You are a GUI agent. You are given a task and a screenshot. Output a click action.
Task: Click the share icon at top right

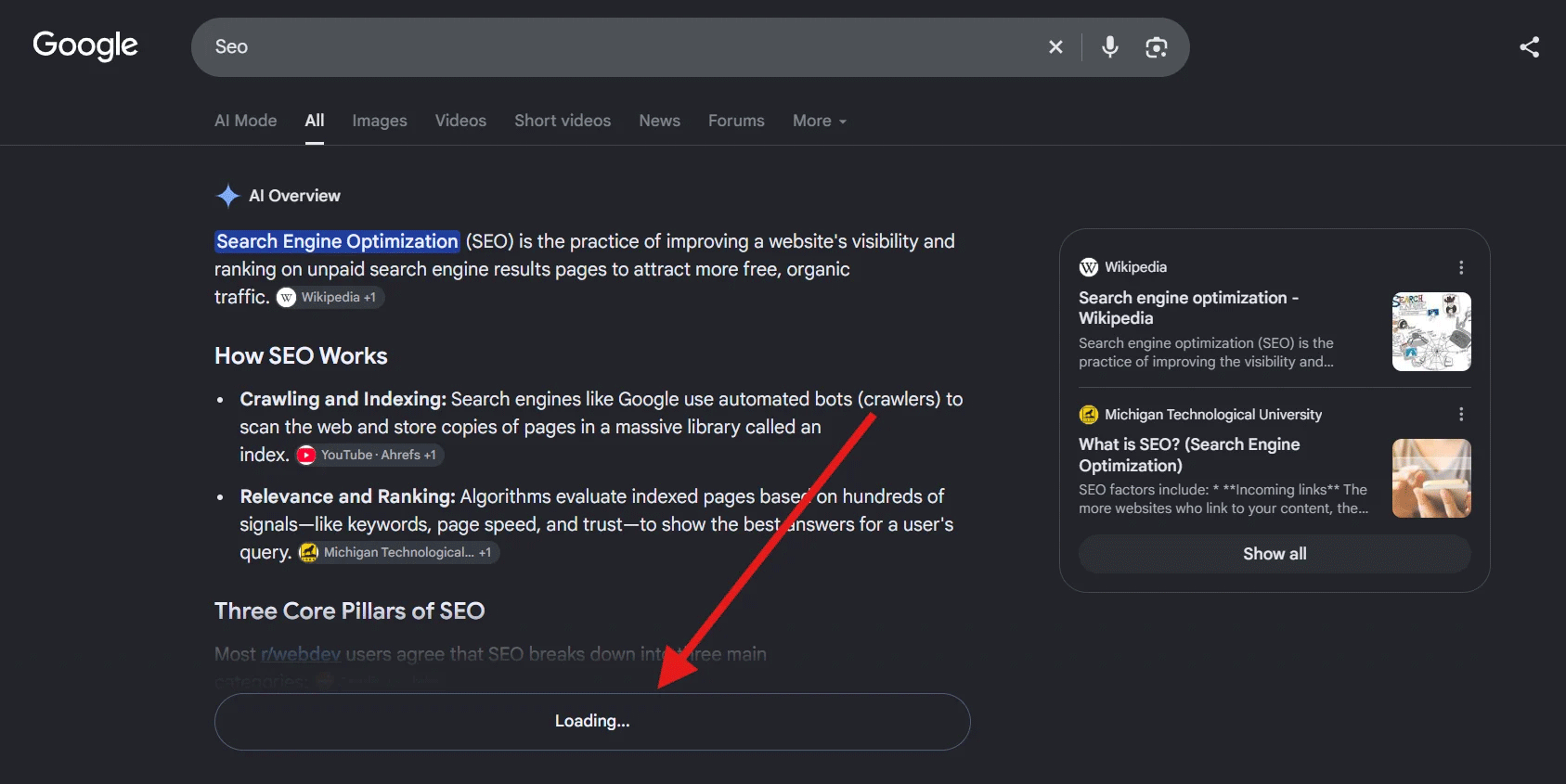(x=1529, y=47)
